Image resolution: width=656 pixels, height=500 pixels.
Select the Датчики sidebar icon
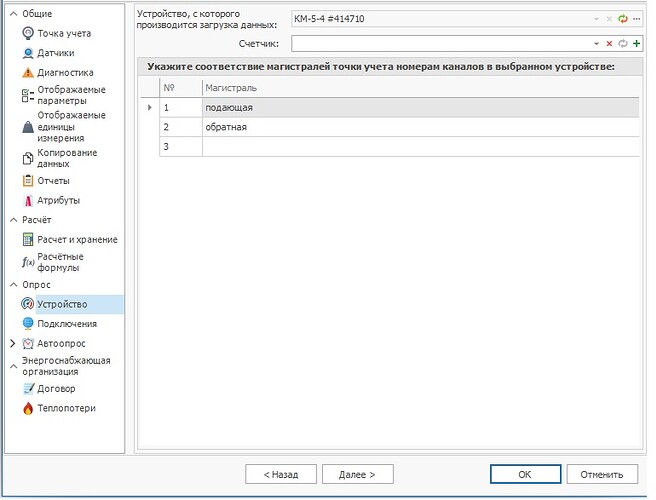(x=28, y=53)
